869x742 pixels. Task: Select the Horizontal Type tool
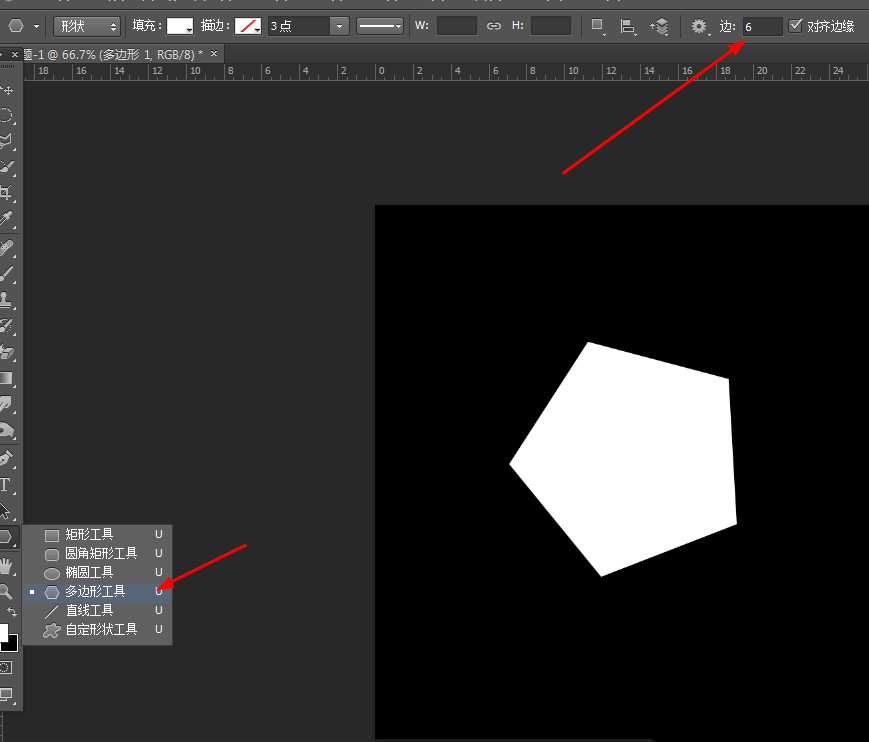(x=6, y=485)
